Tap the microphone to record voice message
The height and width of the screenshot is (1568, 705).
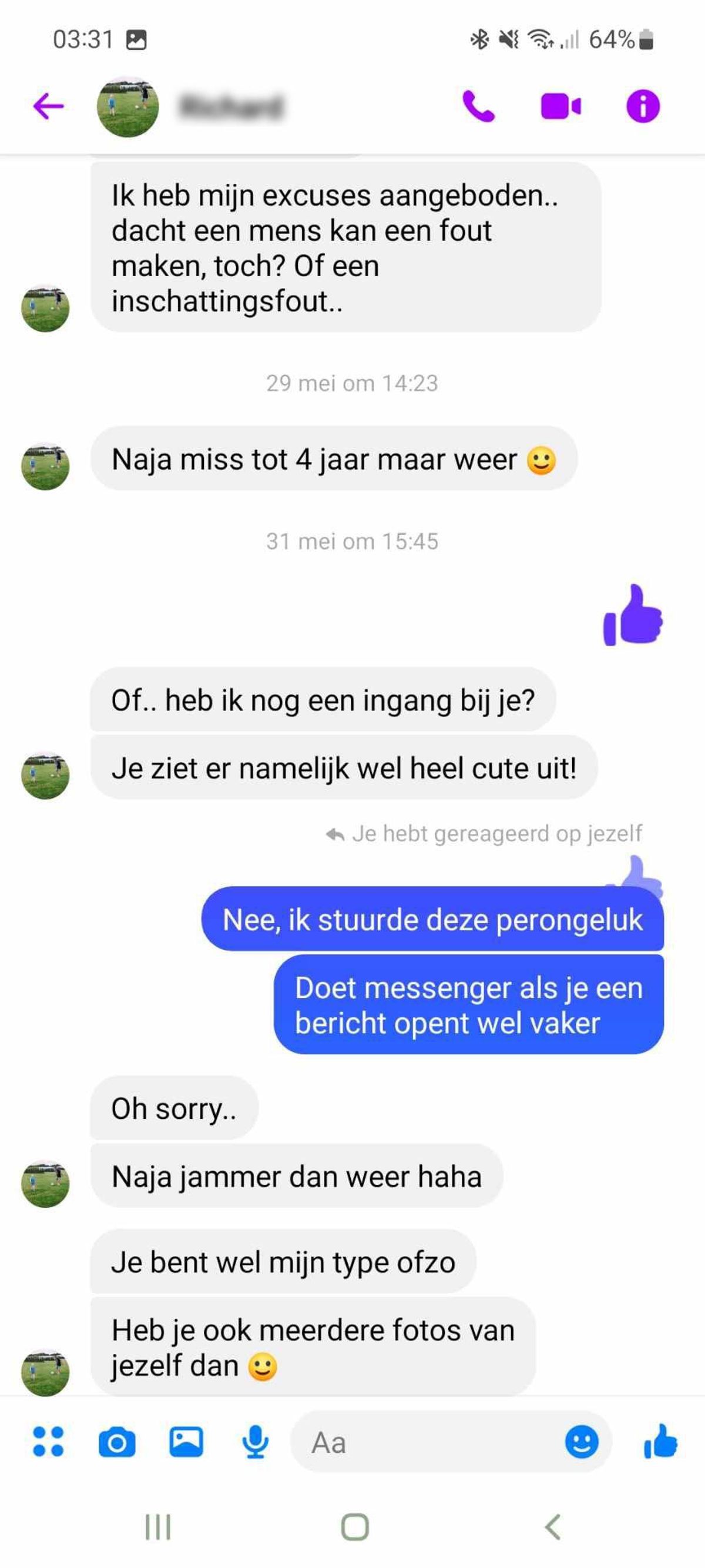(256, 1442)
